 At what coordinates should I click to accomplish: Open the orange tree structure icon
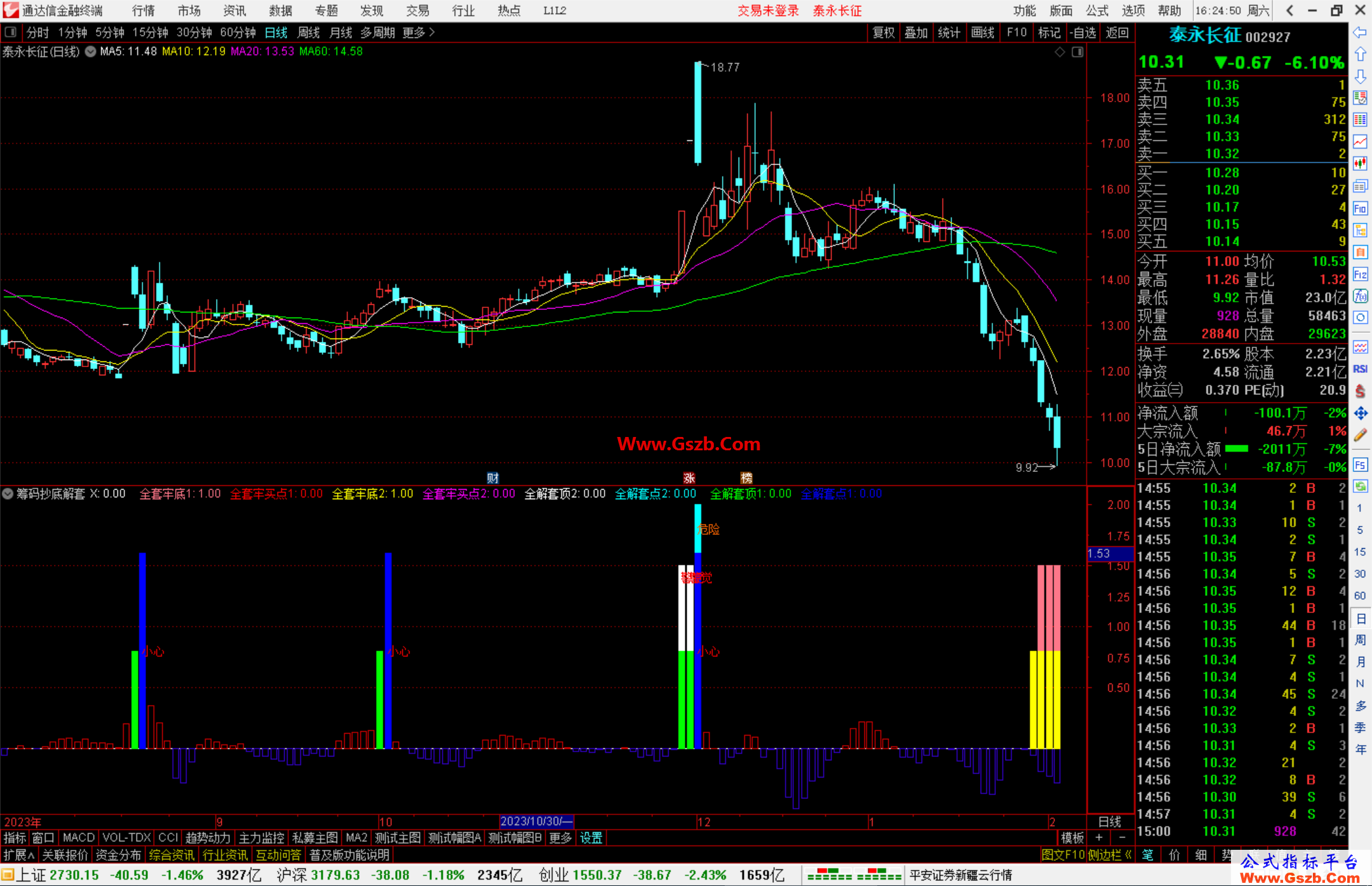click(x=1360, y=230)
